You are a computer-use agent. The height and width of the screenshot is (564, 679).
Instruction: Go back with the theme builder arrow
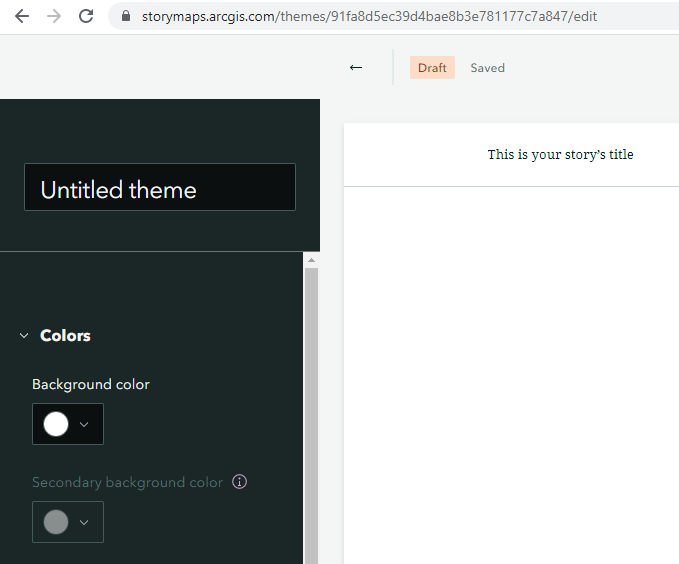pos(356,68)
